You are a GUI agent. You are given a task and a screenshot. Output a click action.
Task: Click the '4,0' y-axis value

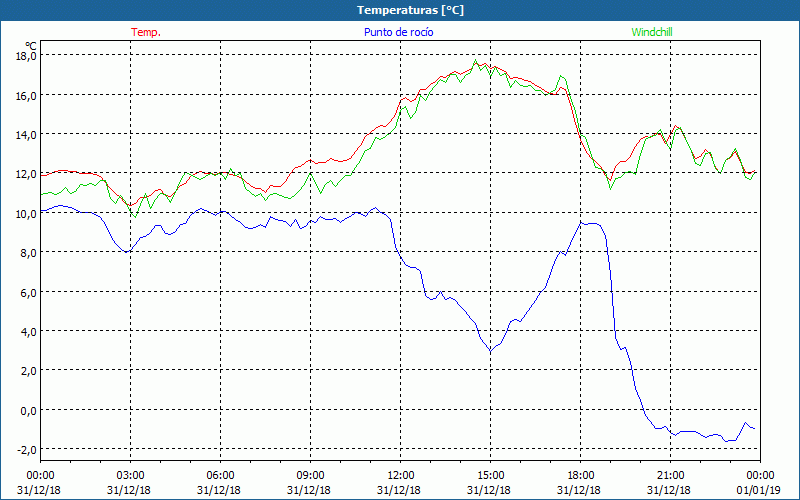(x=28, y=332)
